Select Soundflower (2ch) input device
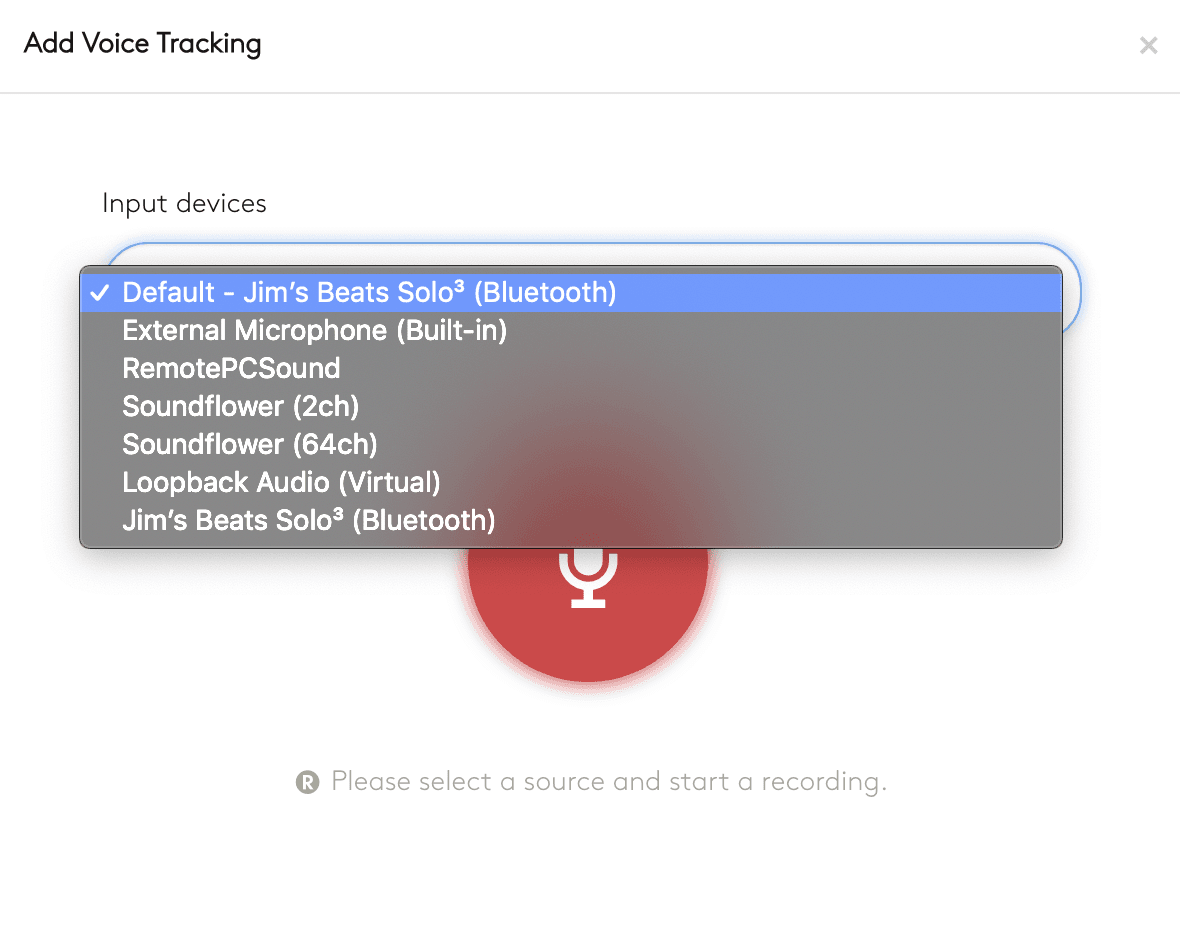 pyautogui.click(x=240, y=407)
